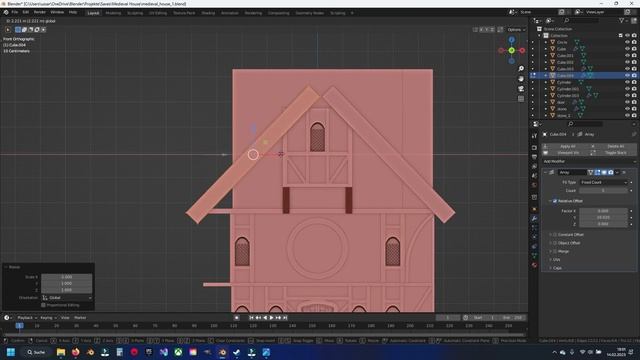Adjust the Array Count field
This screenshot has width=640, height=360.
click(x=603, y=191)
